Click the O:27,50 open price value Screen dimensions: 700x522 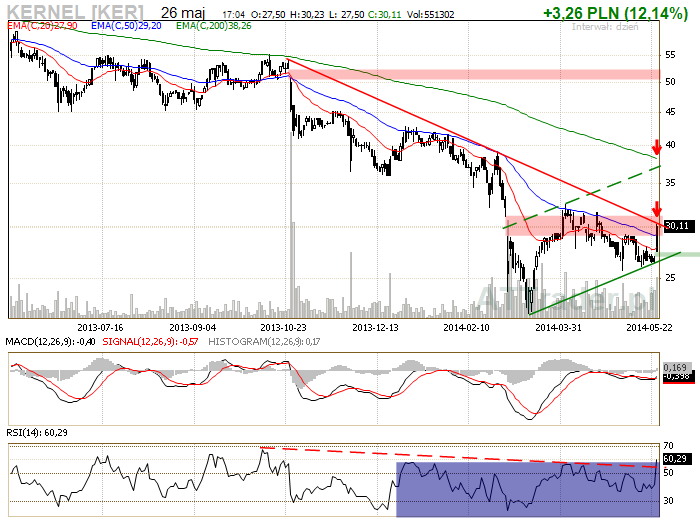click(268, 15)
